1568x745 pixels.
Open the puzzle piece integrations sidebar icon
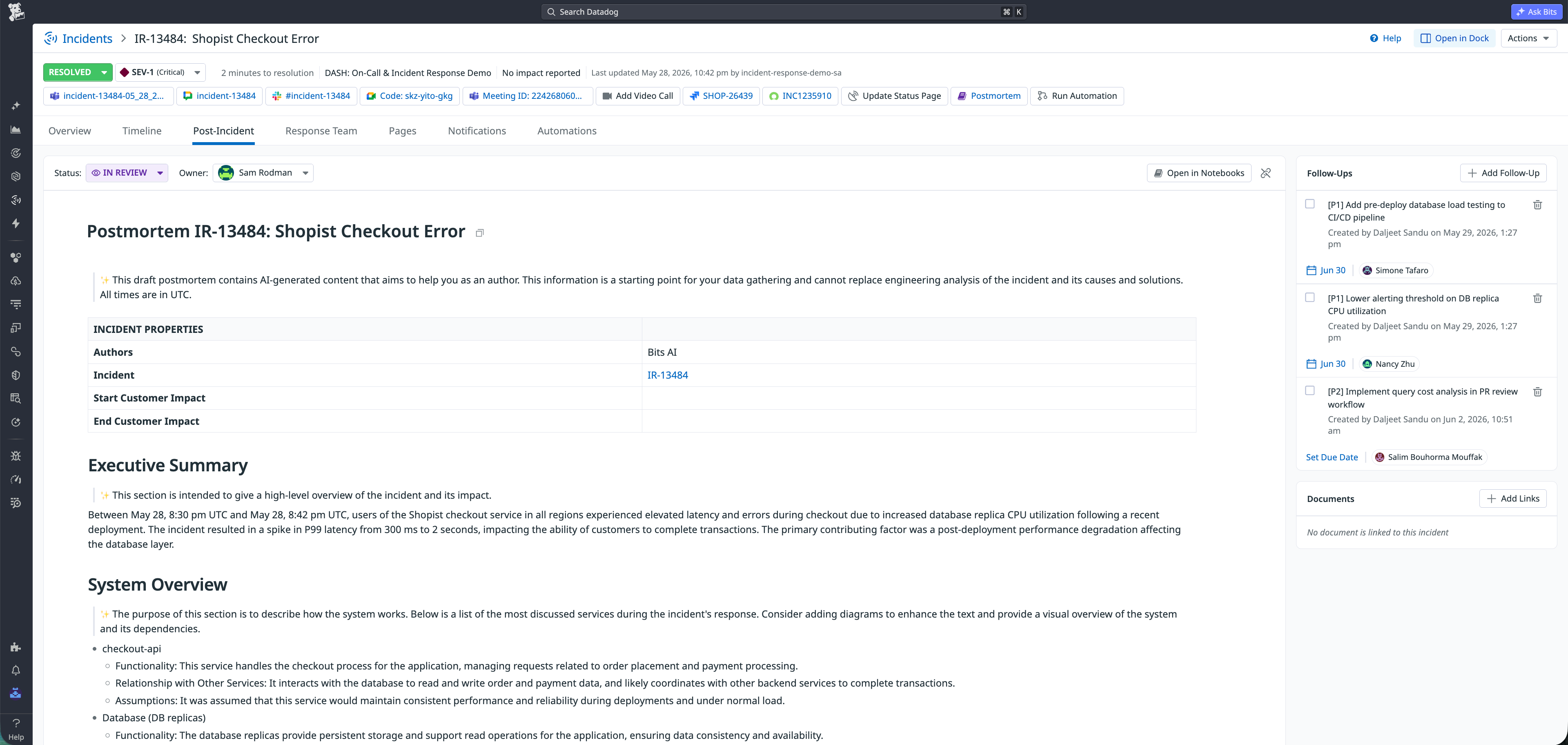(x=16, y=647)
